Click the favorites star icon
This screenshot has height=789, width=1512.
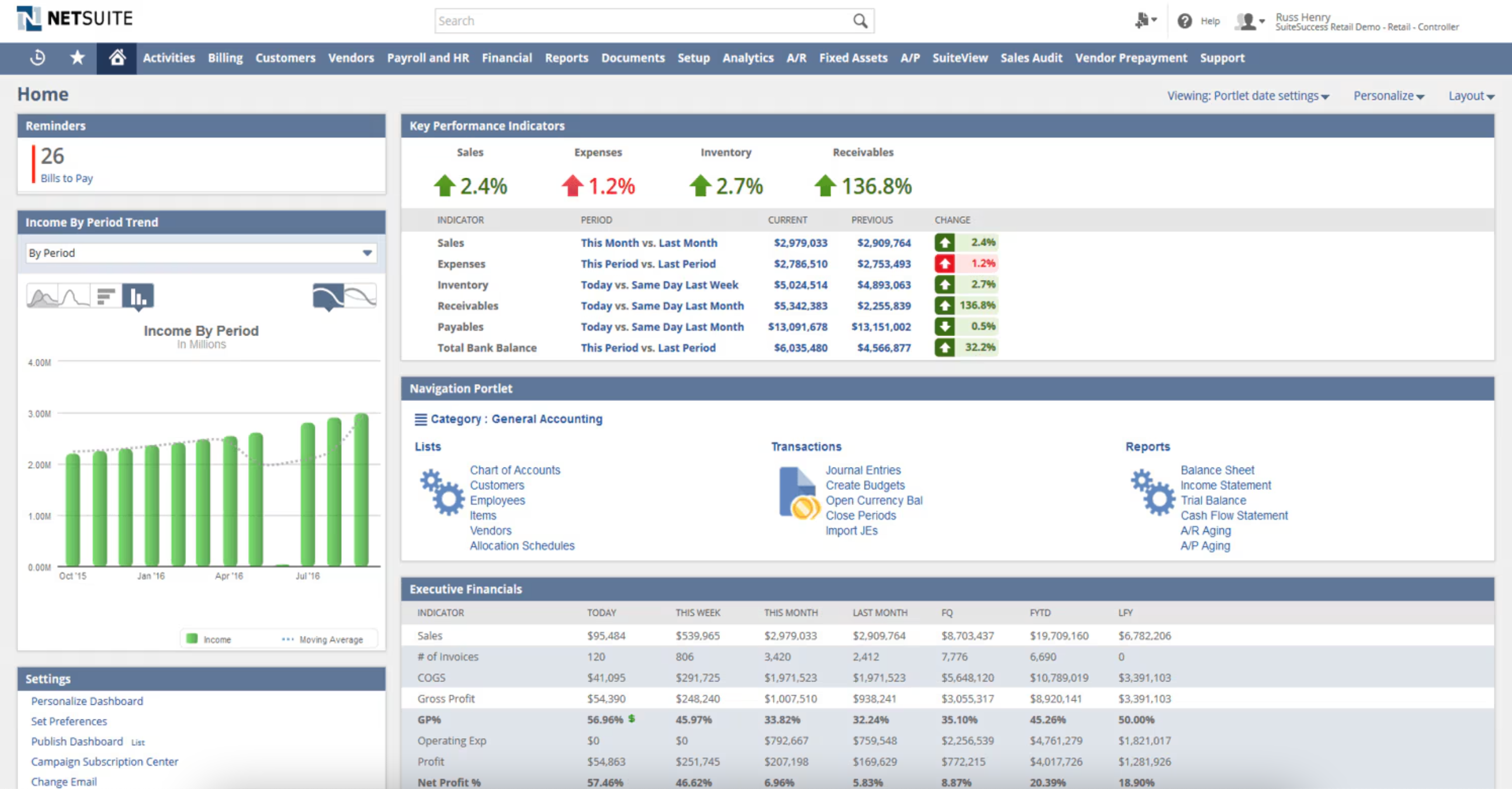[77, 58]
